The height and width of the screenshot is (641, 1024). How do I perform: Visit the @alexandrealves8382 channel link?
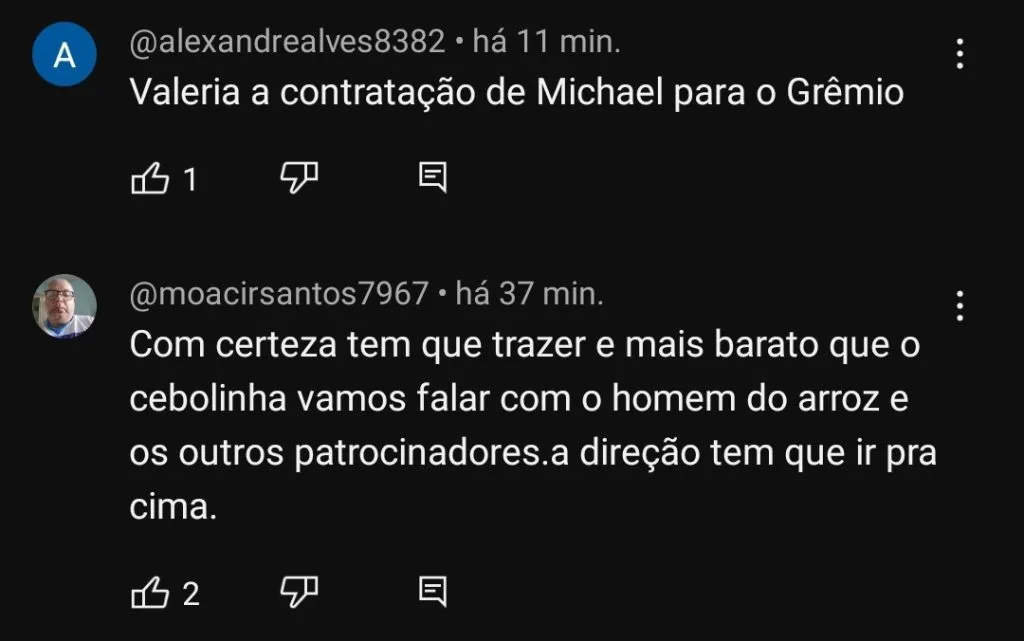[x=287, y=42]
